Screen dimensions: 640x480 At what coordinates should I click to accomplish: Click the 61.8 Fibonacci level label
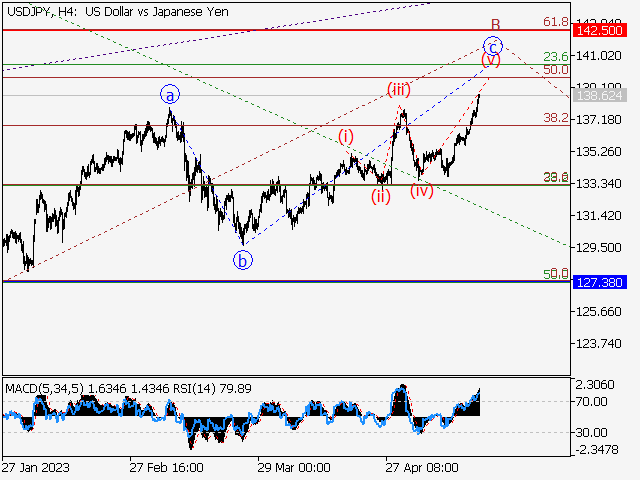coord(556,22)
